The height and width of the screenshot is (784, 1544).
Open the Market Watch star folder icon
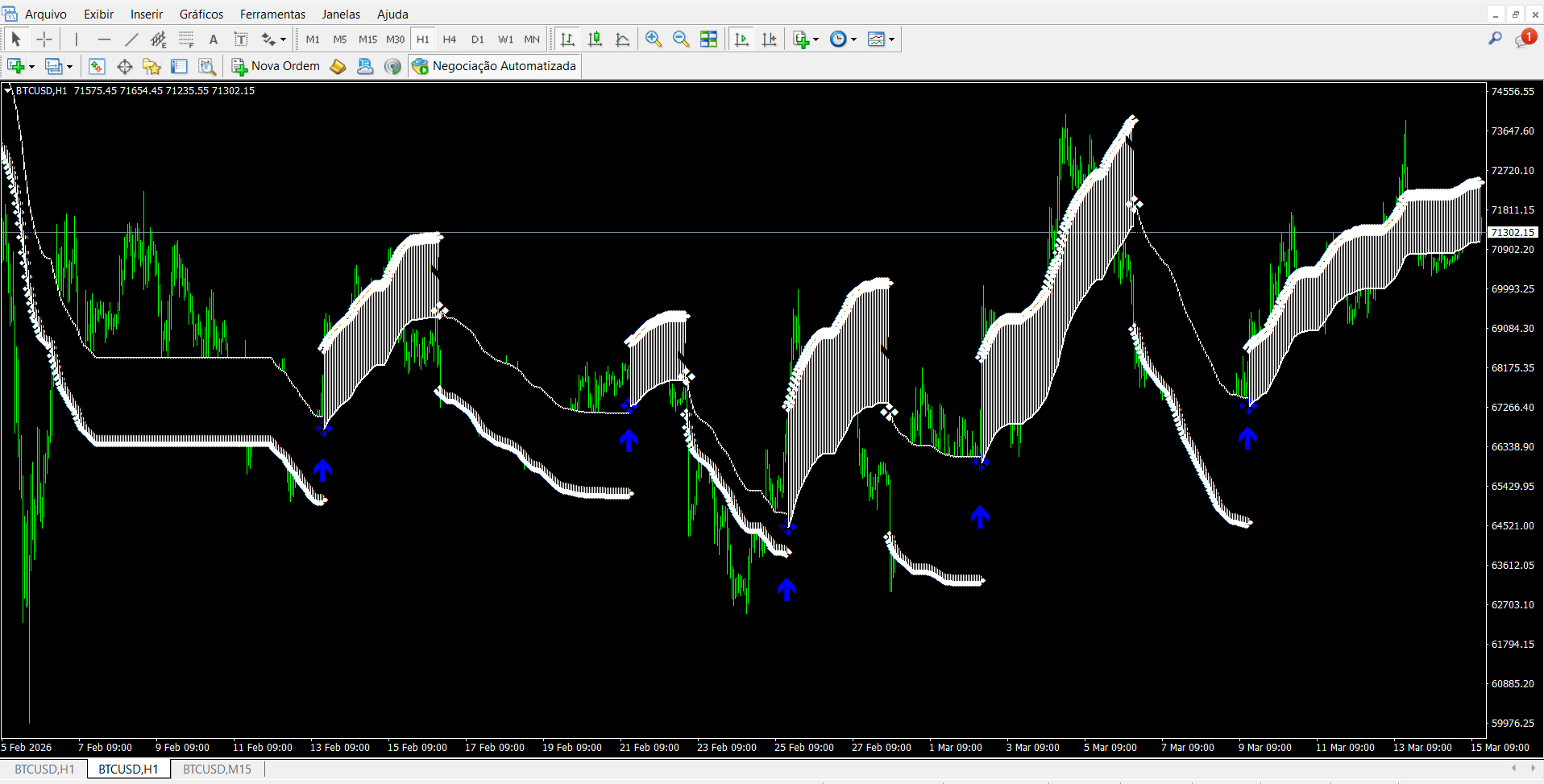[x=151, y=66]
